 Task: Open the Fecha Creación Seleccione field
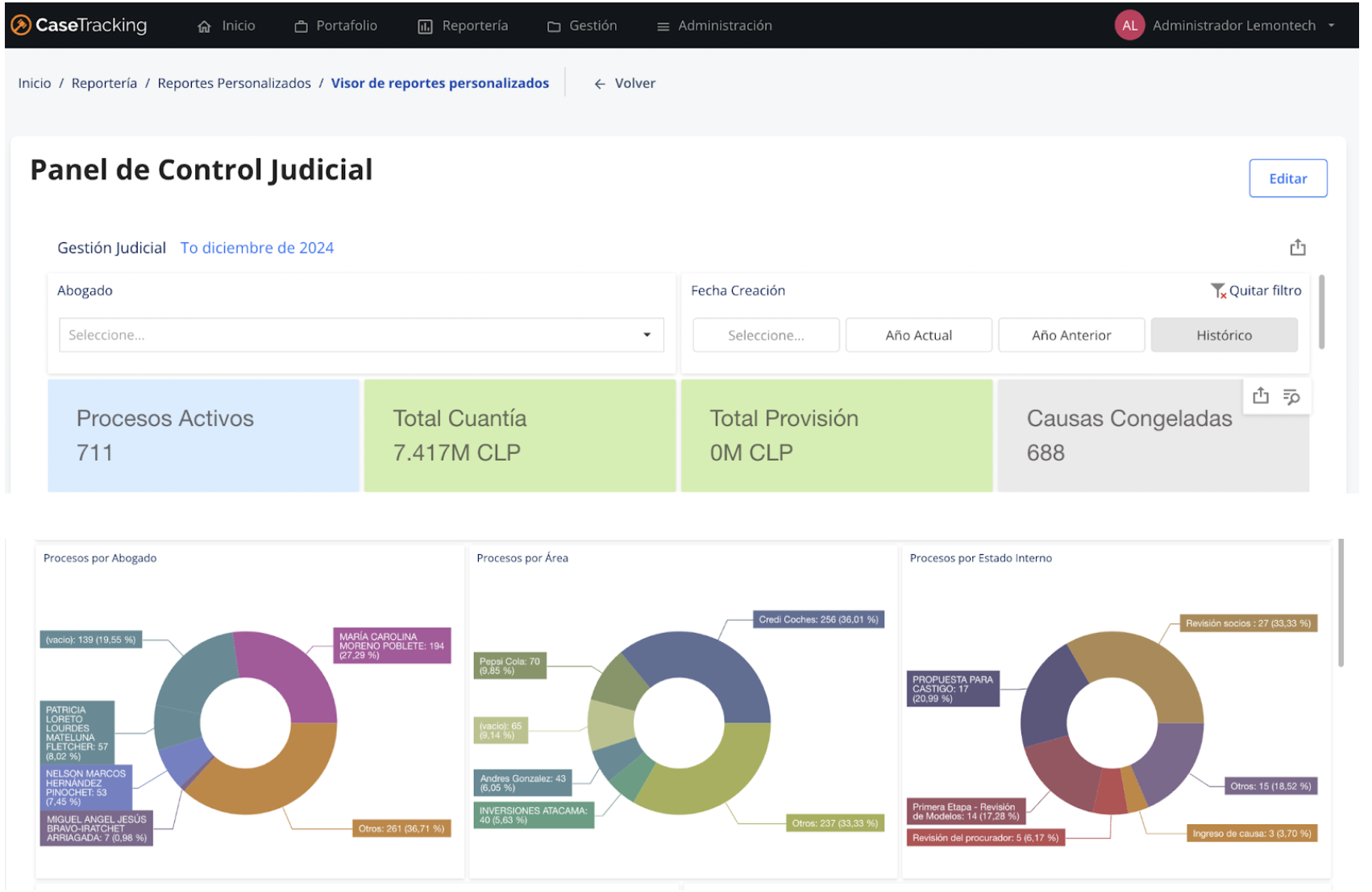[766, 335]
